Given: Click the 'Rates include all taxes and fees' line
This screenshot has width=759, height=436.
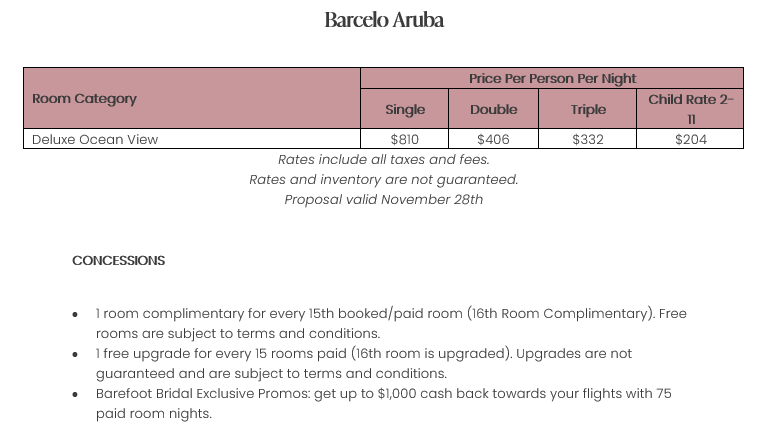Looking at the screenshot, I should click(384, 160).
